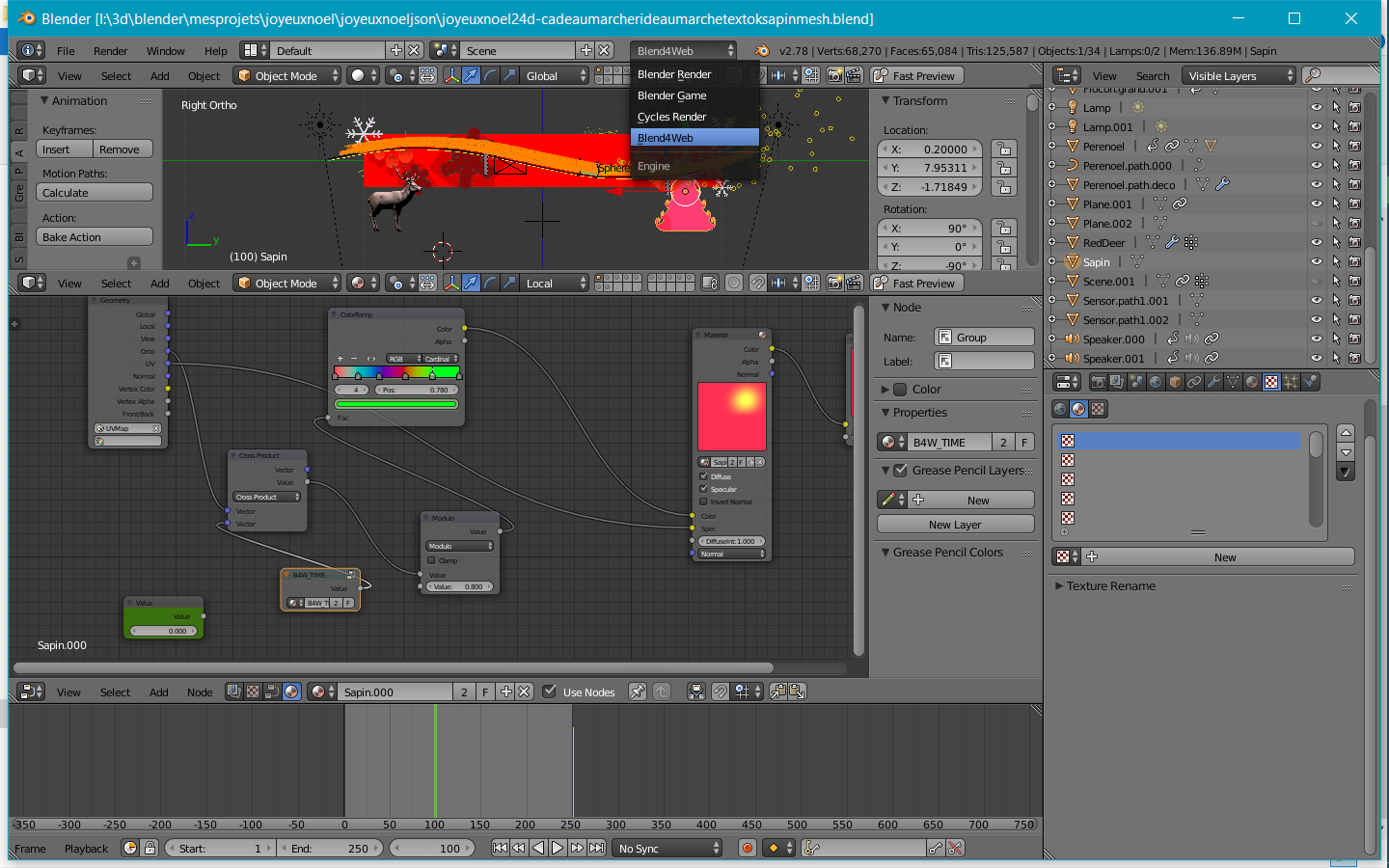Image resolution: width=1389 pixels, height=868 pixels.
Task: Open the Modifiers wrench tab
Action: [1213, 382]
